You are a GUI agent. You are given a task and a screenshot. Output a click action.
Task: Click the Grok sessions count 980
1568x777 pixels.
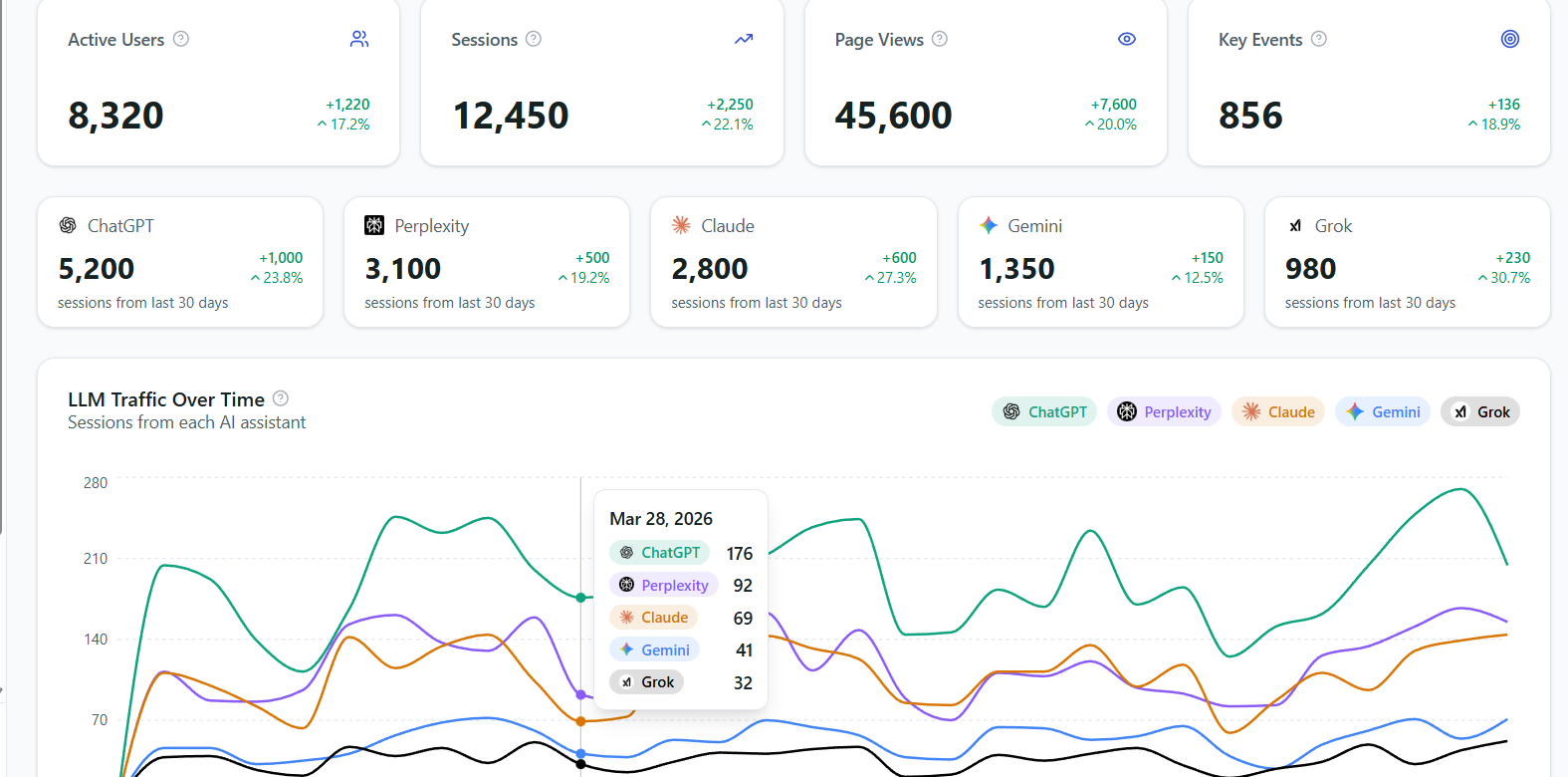tap(1310, 269)
